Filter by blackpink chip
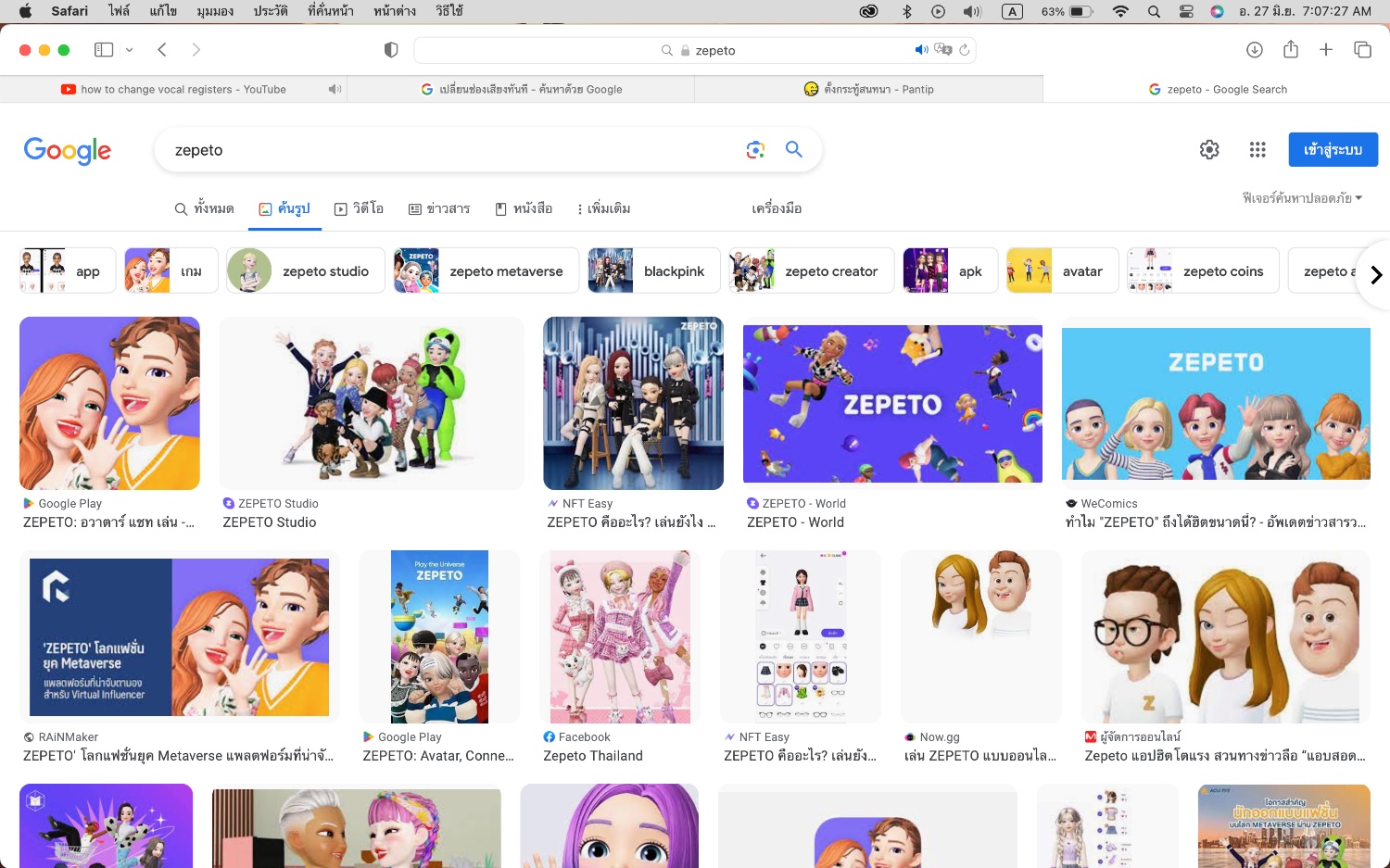This screenshot has height=868, width=1390. coord(654,270)
